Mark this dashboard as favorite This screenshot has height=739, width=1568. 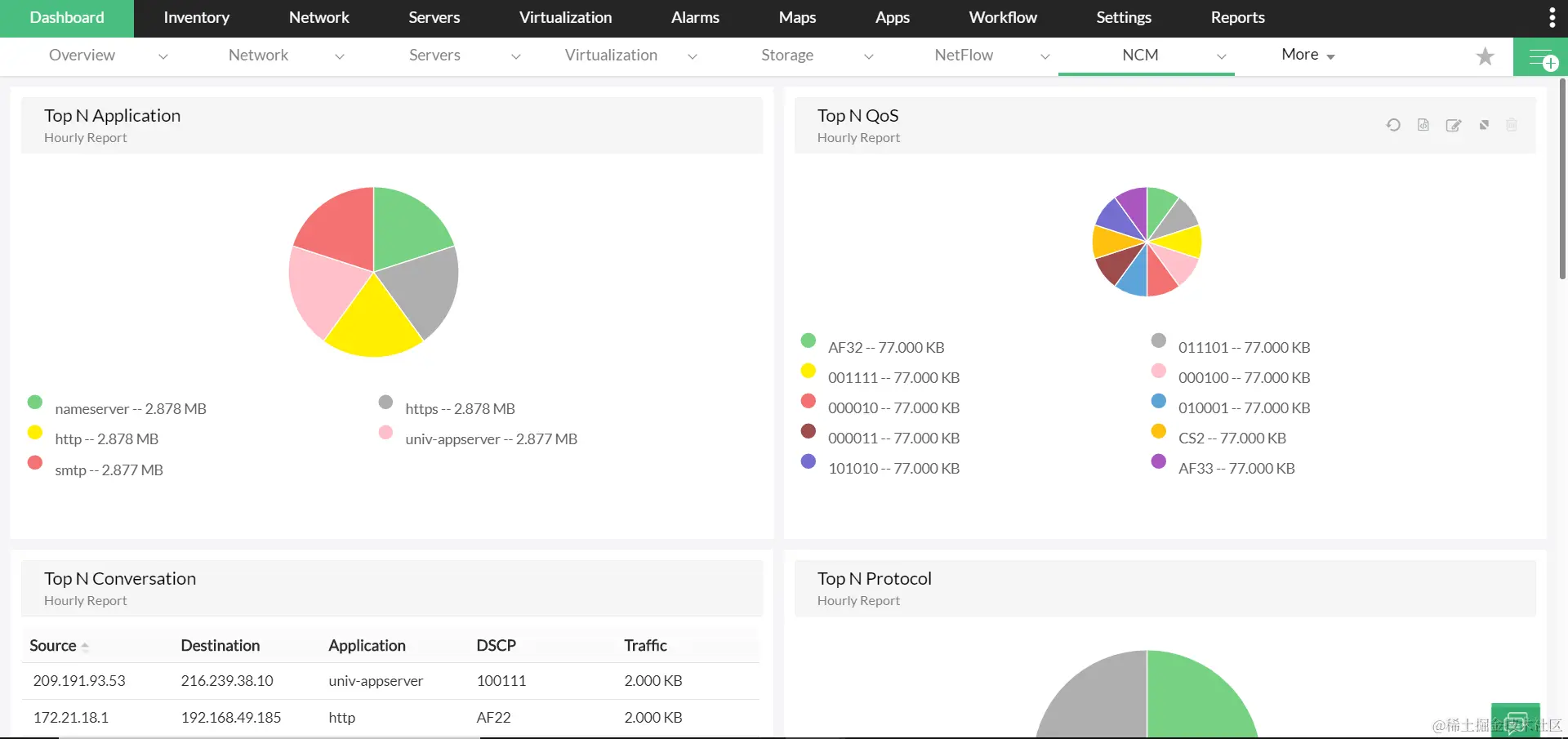(1485, 56)
